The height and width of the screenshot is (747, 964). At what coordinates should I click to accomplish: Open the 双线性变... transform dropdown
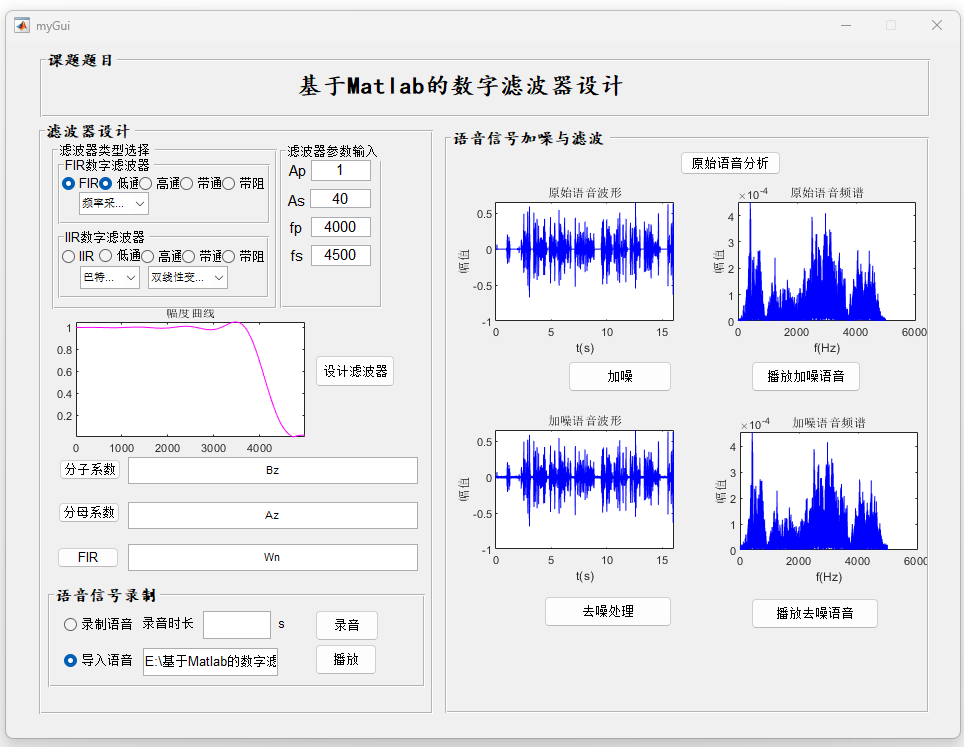pos(188,277)
